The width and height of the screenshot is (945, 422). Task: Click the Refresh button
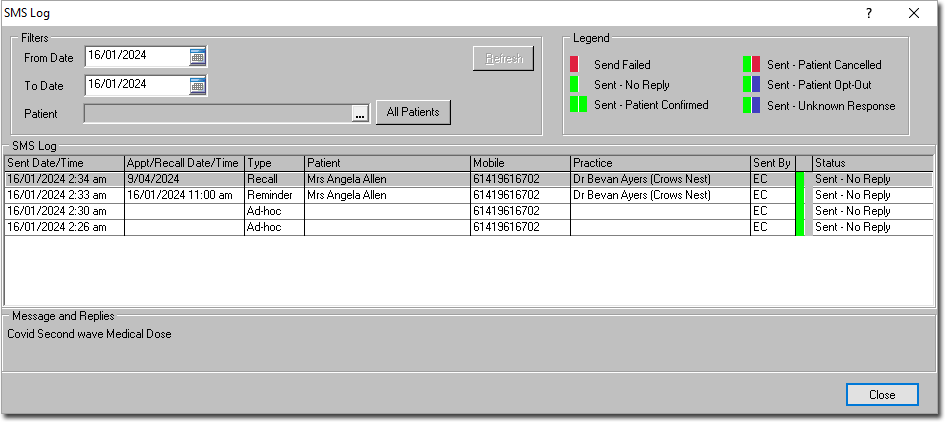click(503, 58)
